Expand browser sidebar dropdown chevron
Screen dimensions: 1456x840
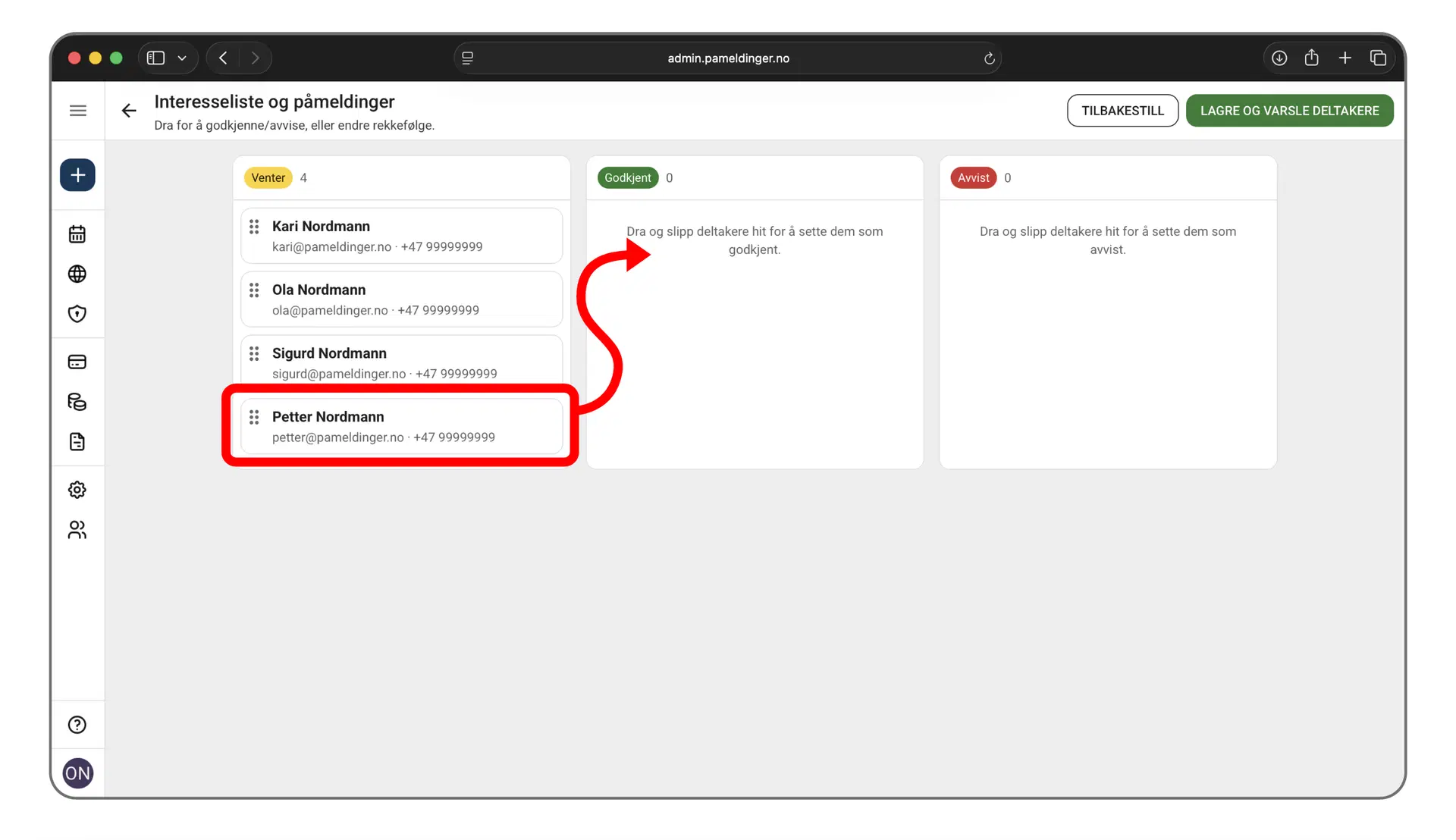(182, 58)
